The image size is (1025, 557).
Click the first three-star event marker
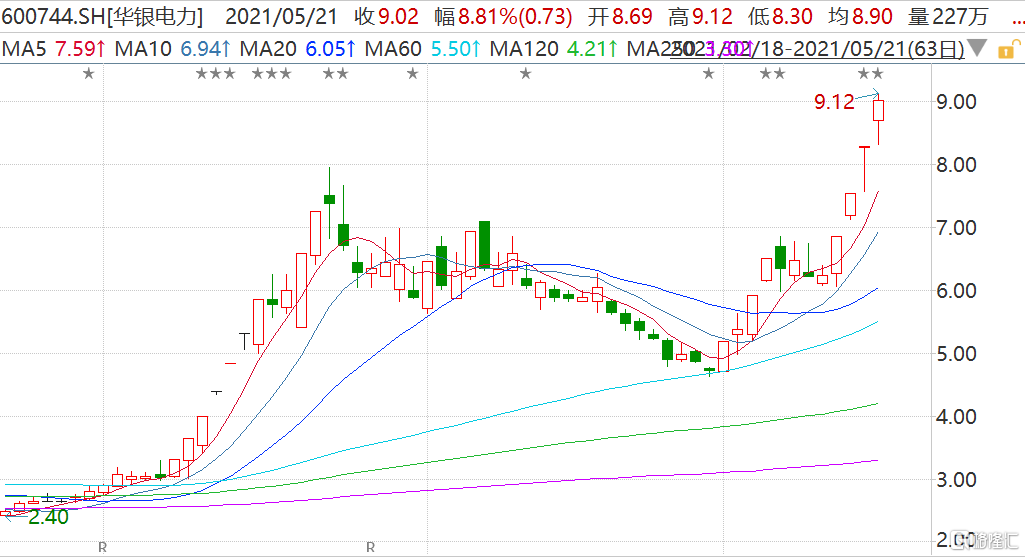coord(215,73)
